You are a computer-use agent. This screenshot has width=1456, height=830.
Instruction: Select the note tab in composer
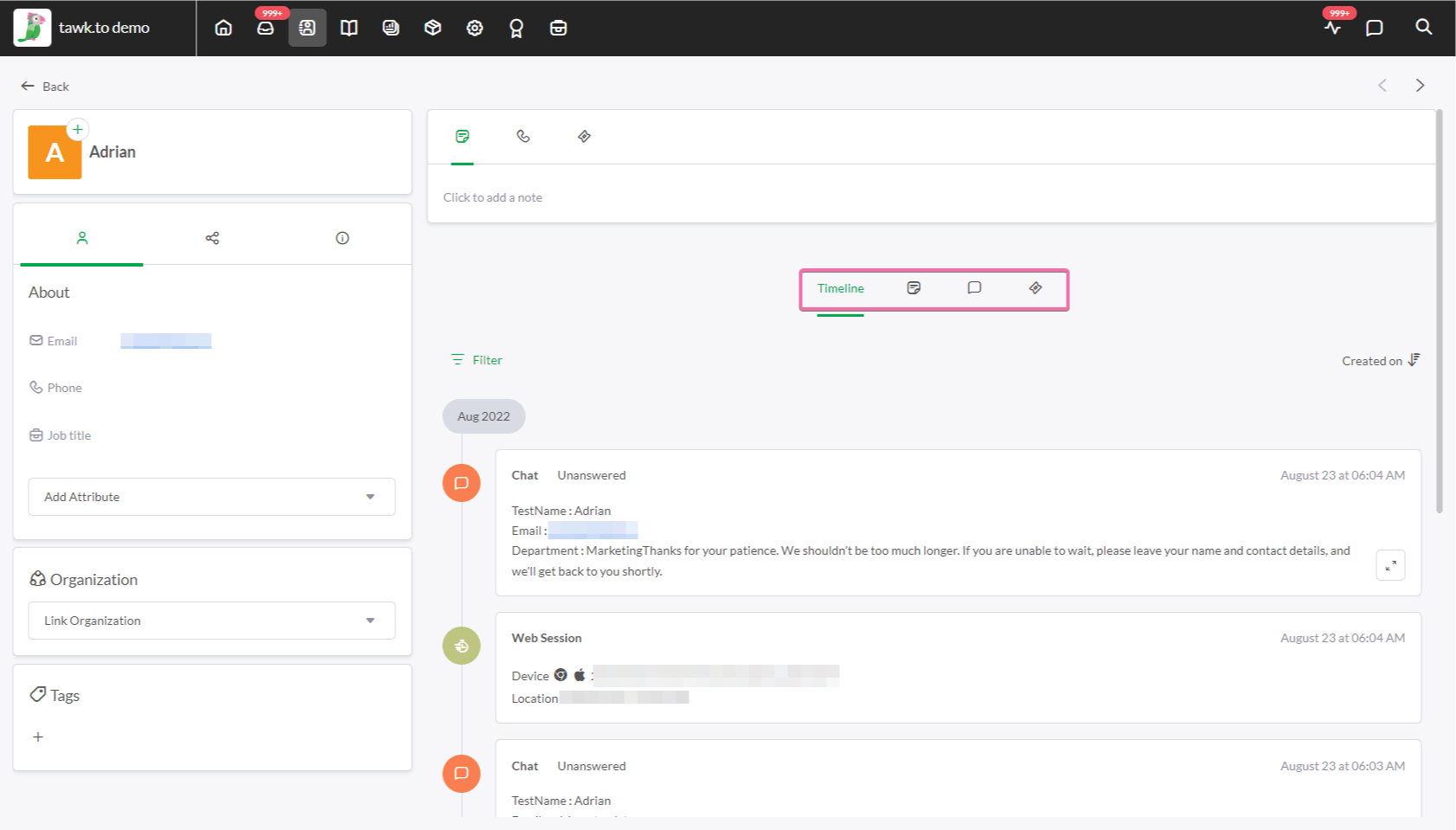tap(463, 137)
